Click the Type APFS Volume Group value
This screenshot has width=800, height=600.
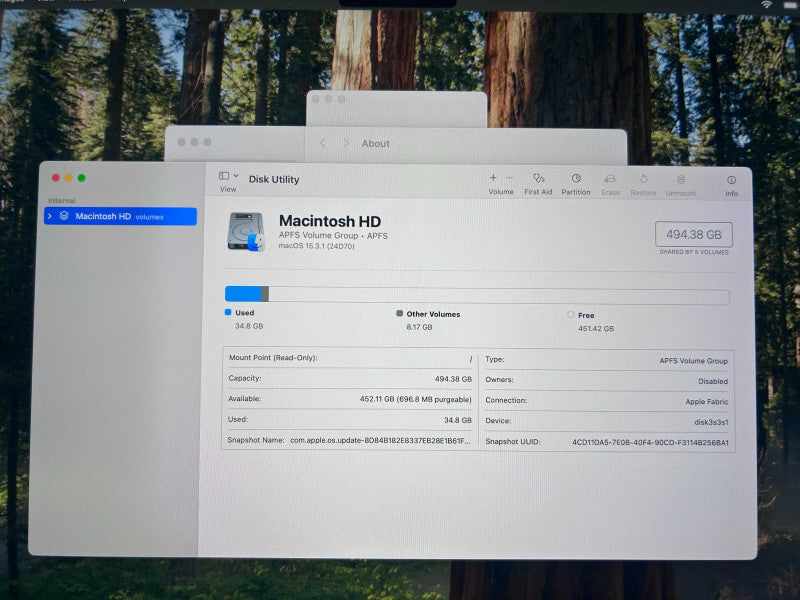(x=693, y=361)
